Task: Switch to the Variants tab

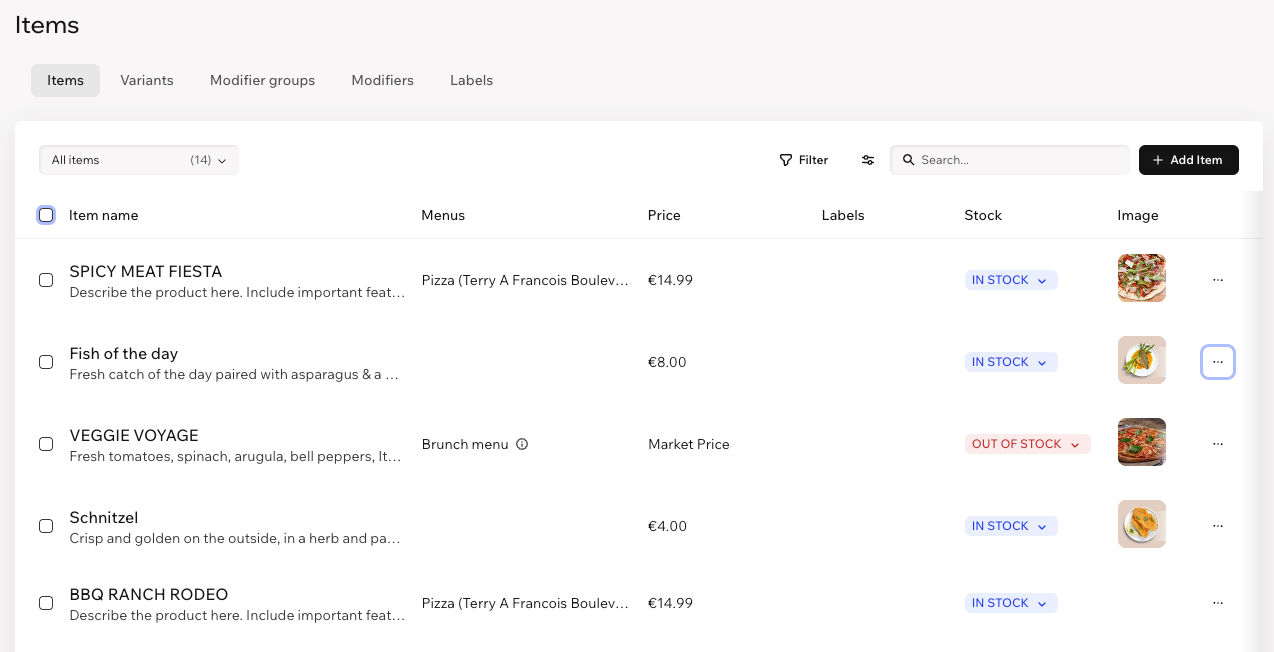Action: (147, 80)
